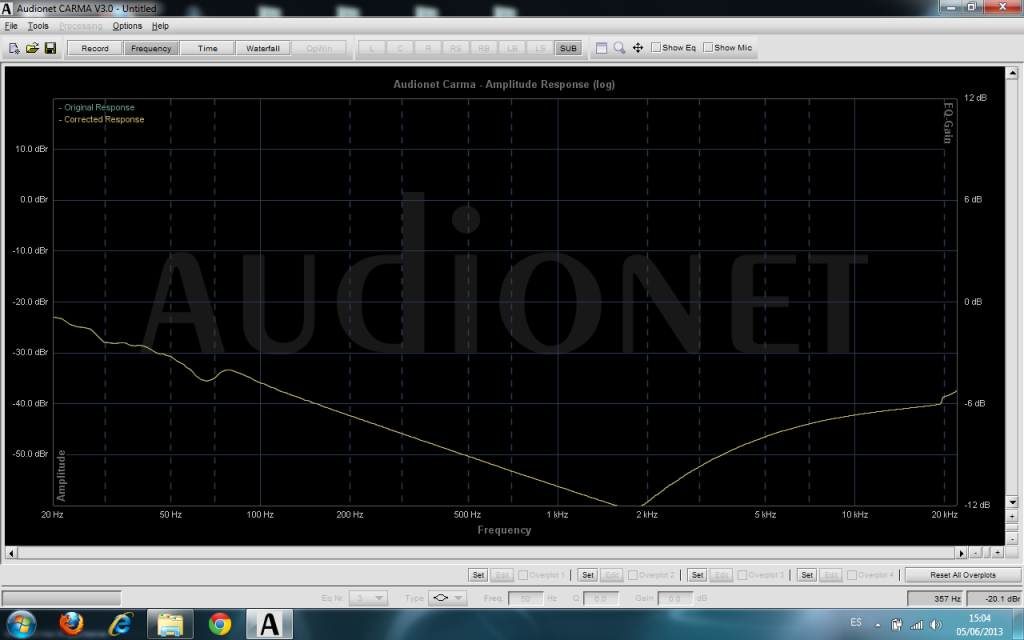Click the Freq. input field
The image size is (1024, 640).
525,598
